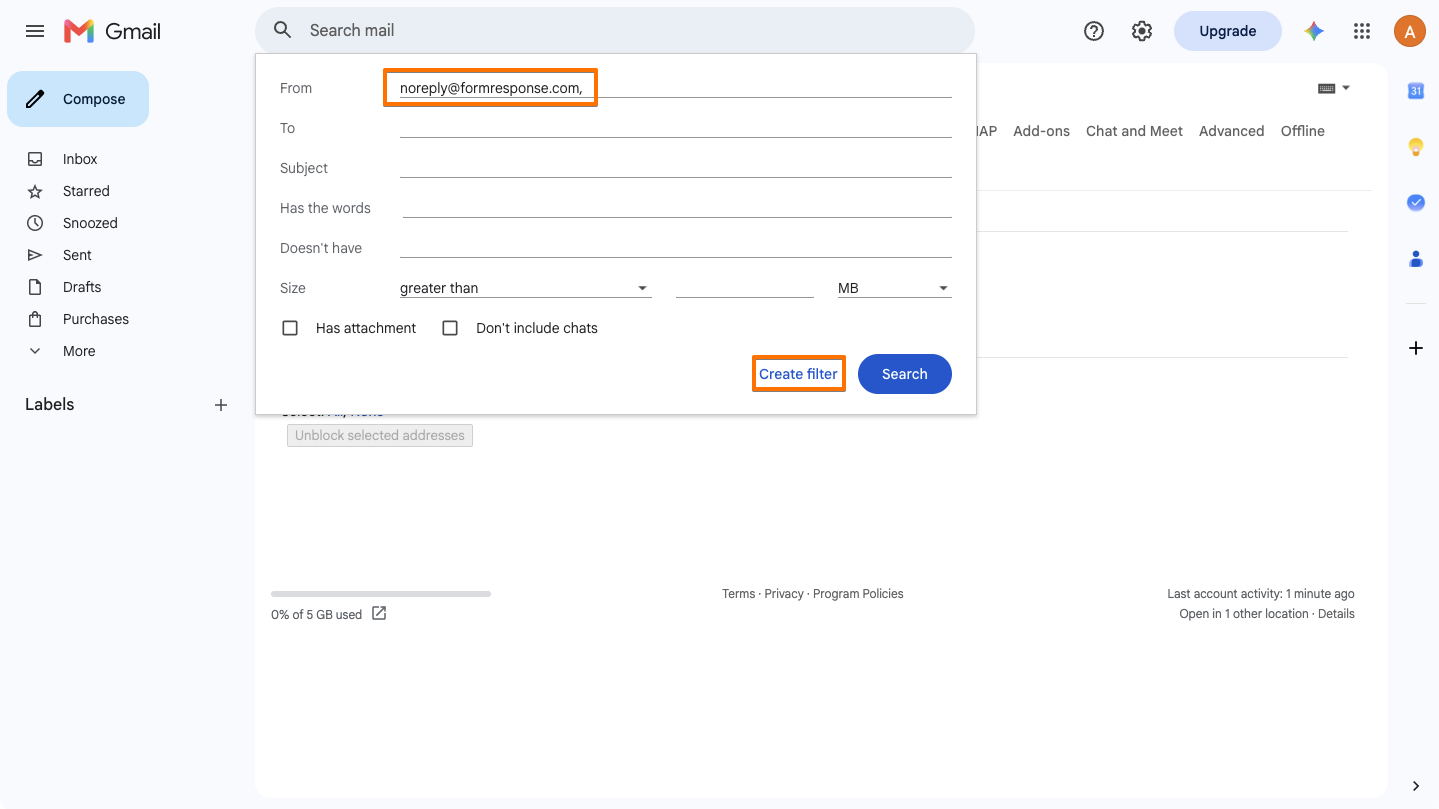Open Google Tasks side panel
Screen dimensions: 1439x809
coord(1416,203)
